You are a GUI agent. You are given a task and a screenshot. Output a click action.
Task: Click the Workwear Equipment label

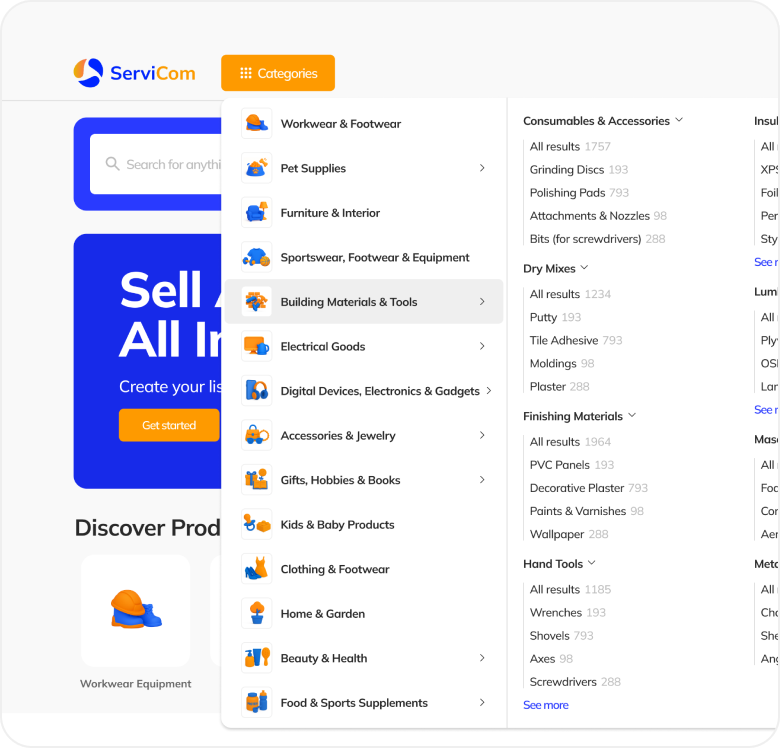point(135,684)
